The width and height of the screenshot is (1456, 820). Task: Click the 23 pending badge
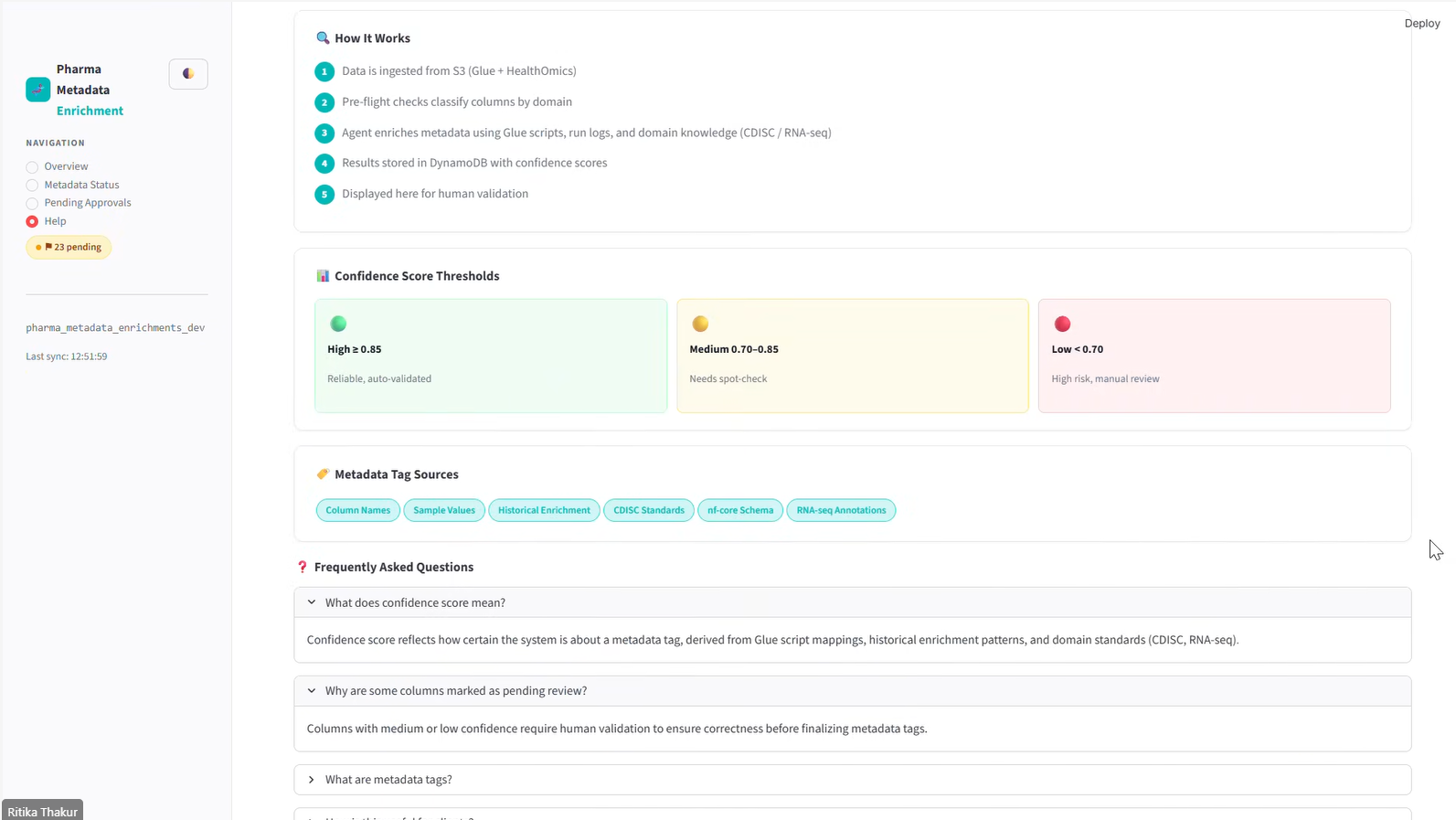69,247
